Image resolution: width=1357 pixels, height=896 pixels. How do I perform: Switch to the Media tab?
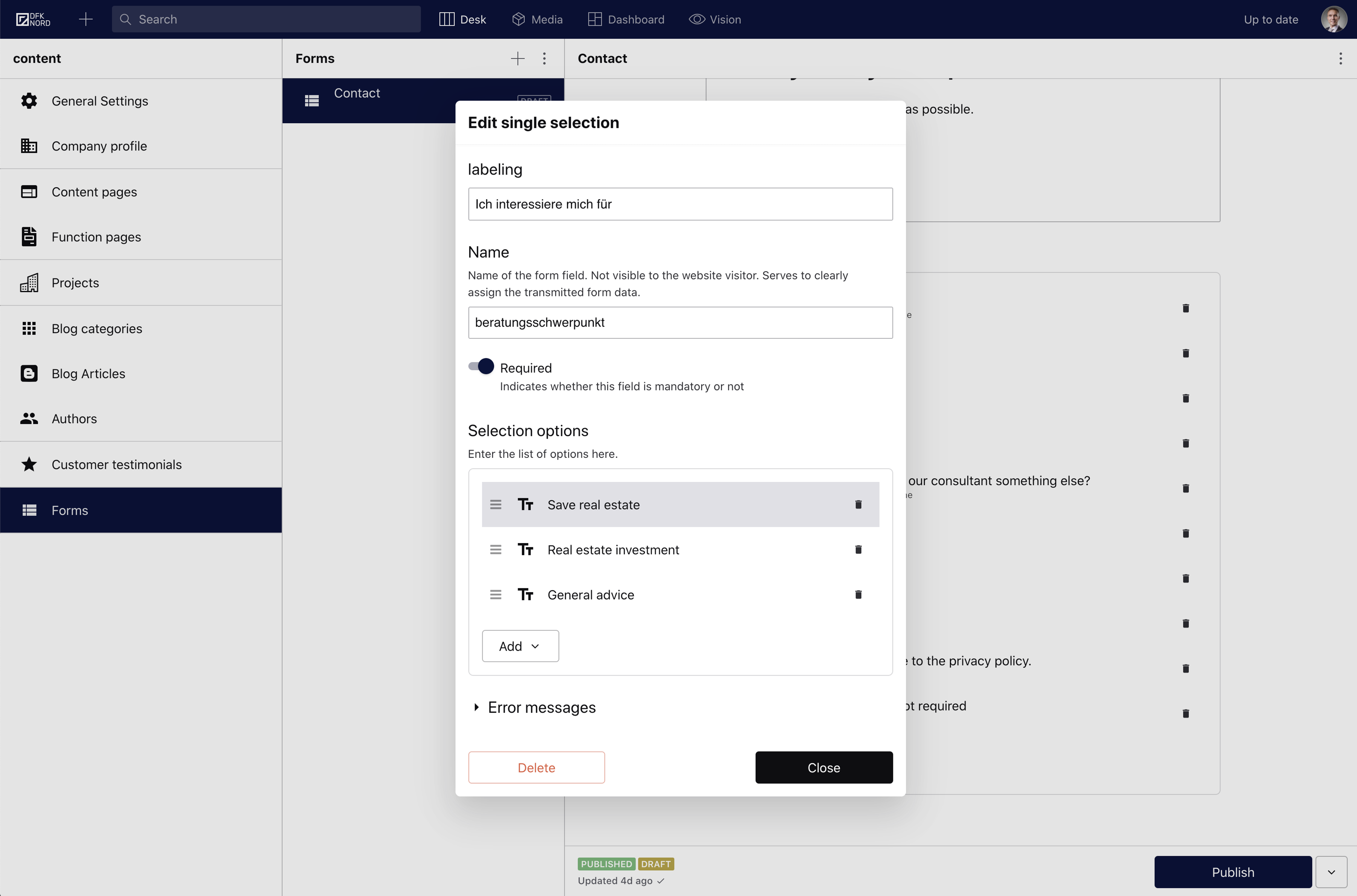click(x=537, y=19)
